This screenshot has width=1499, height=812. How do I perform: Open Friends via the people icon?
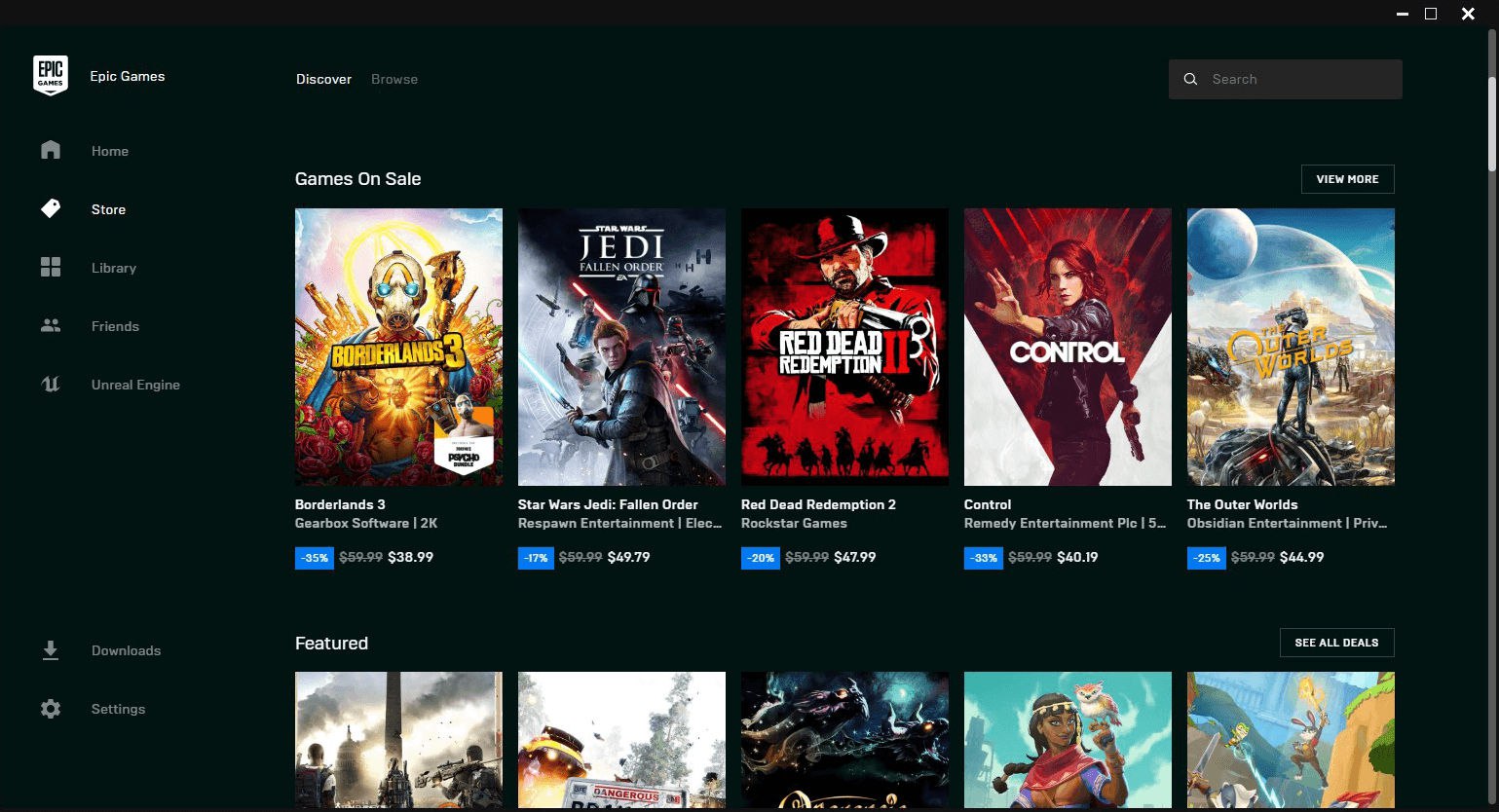[51, 325]
